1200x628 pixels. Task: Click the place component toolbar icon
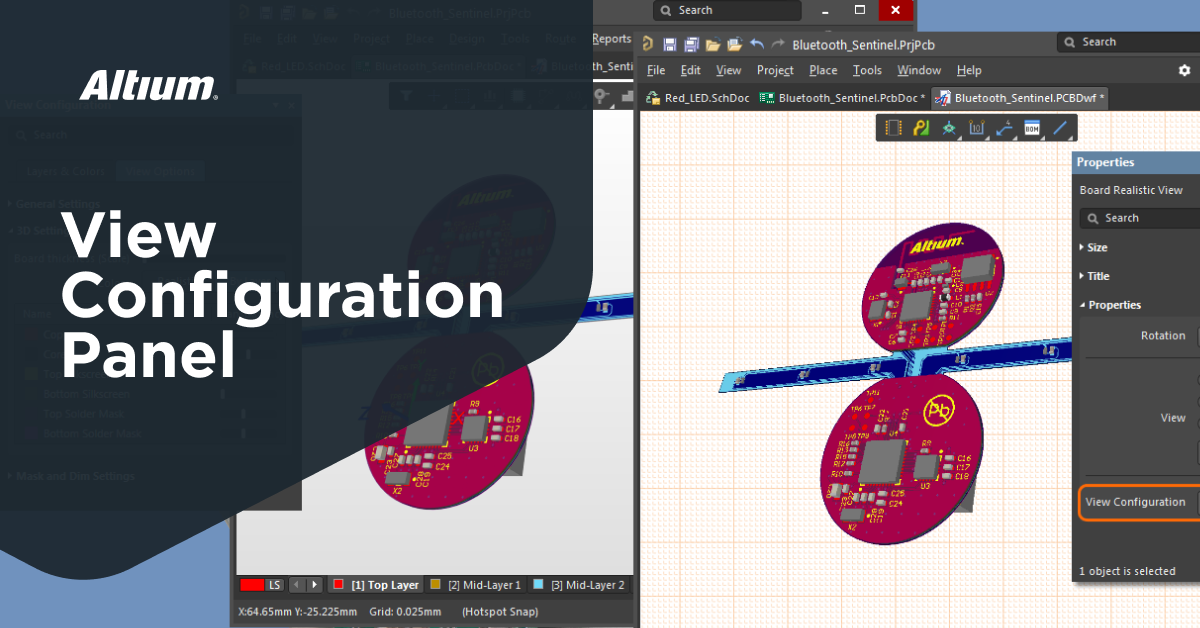click(892, 127)
